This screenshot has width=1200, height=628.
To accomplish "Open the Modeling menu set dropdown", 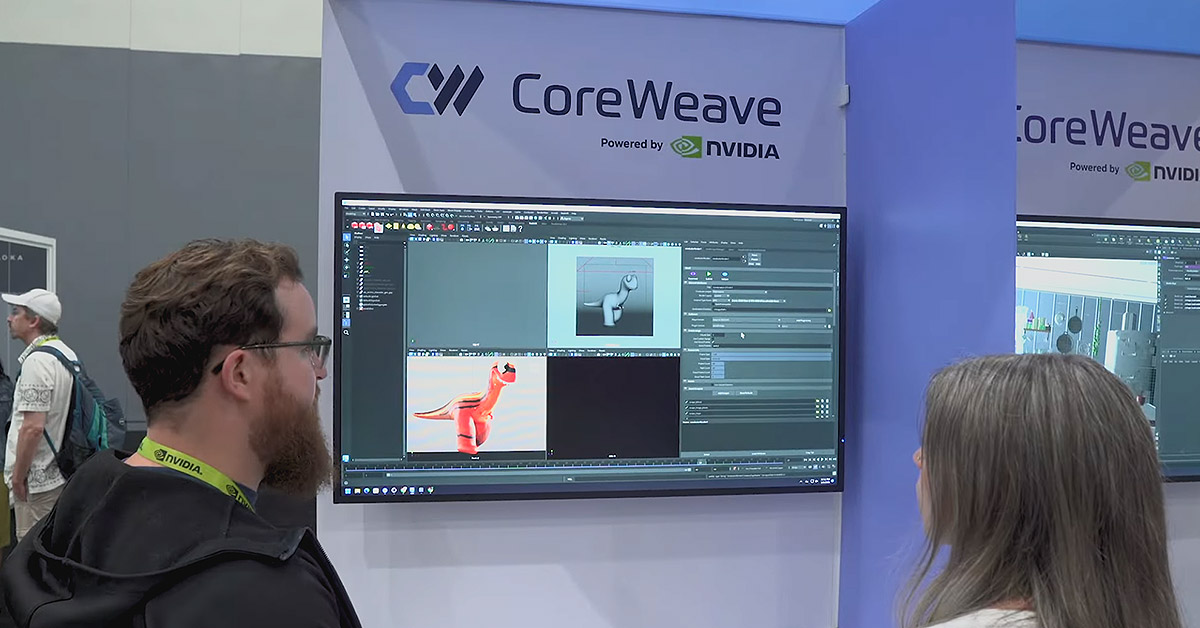I will click(x=357, y=215).
